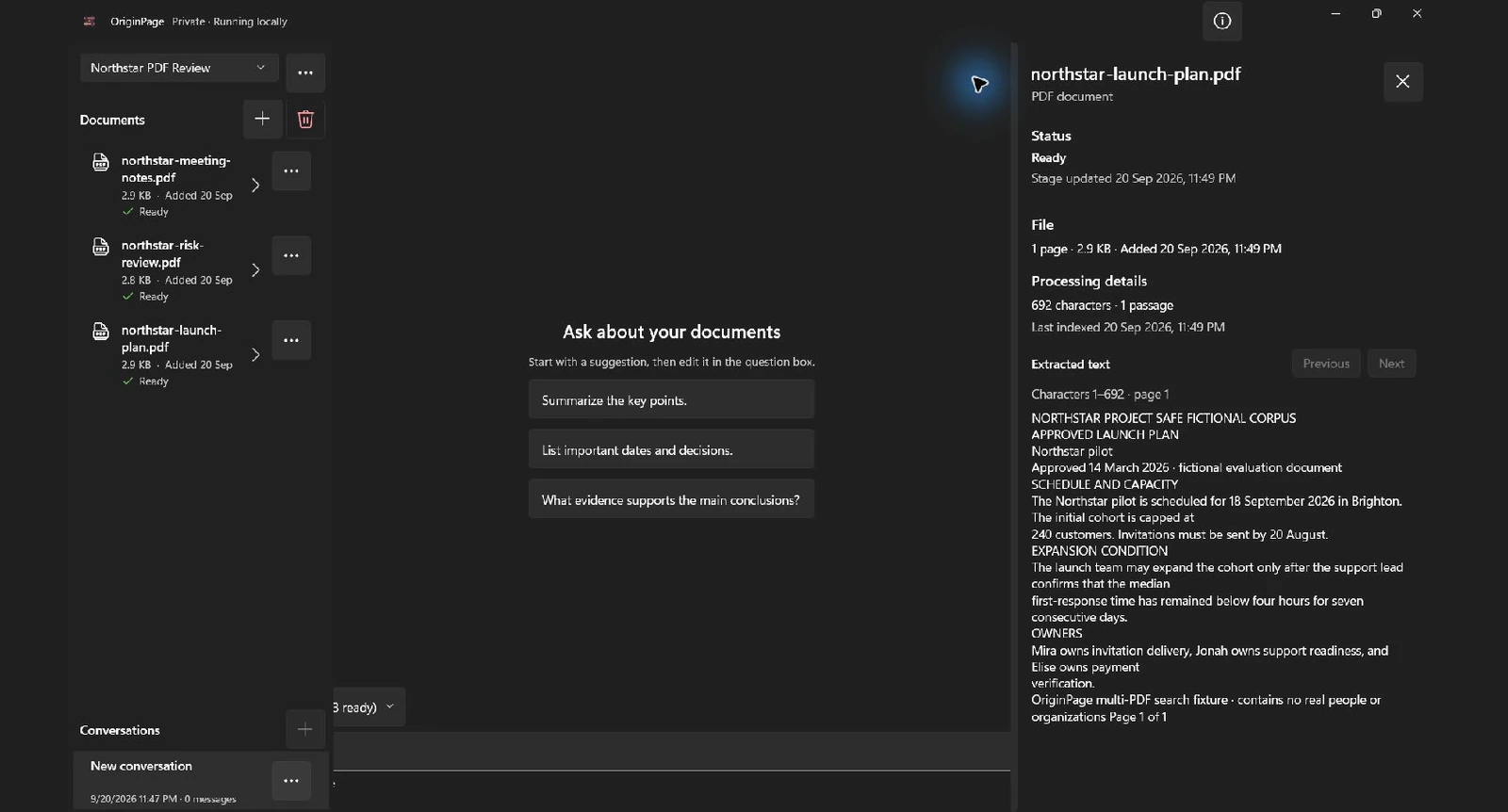Click the northstar-launch-plan.pdf panel title
Viewport: 1508px width, 812px height.
click(x=1136, y=73)
